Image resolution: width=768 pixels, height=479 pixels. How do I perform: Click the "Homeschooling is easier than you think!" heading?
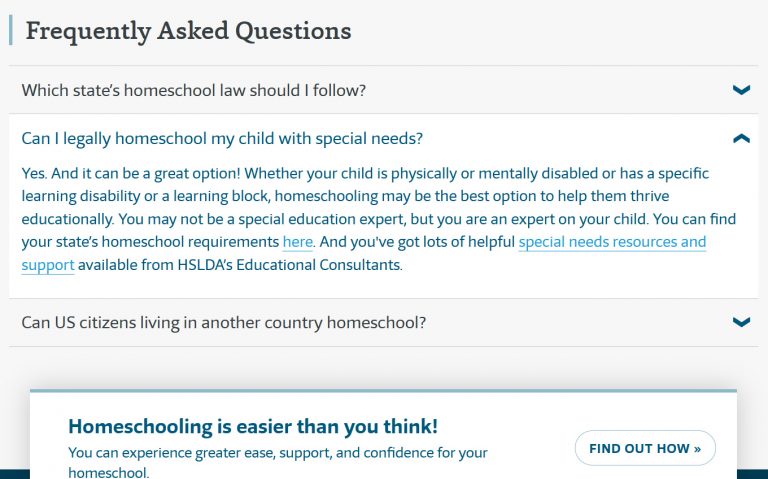click(253, 426)
